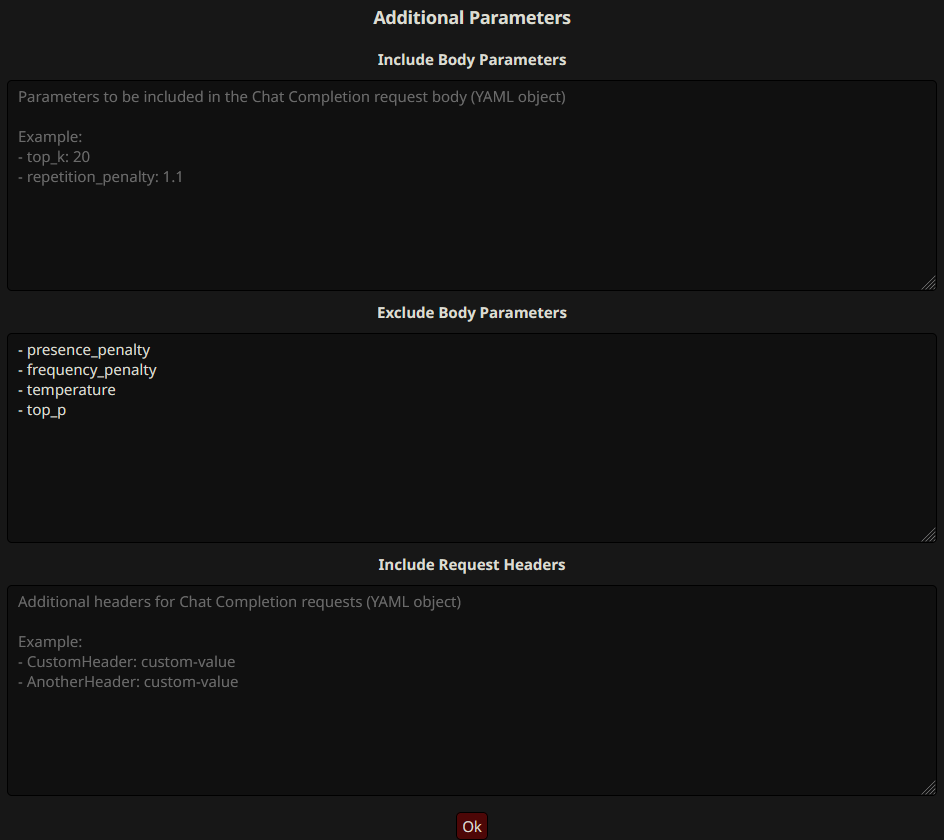Place cursor on the temperature line
944x840 pixels.
pos(67,390)
